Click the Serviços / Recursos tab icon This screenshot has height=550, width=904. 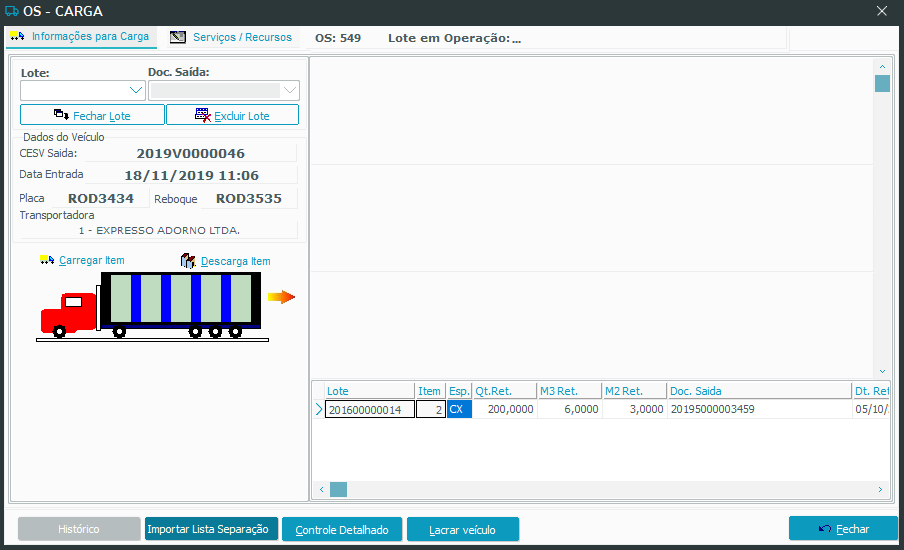[178, 37]
